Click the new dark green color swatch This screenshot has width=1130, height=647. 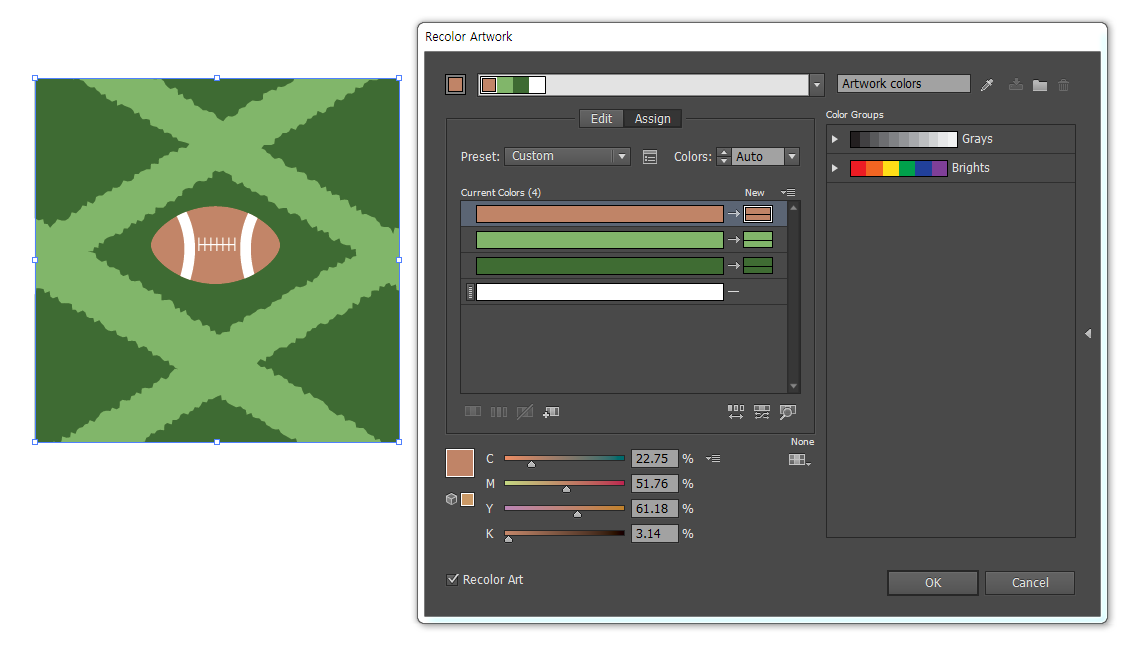tap(758, 266)
